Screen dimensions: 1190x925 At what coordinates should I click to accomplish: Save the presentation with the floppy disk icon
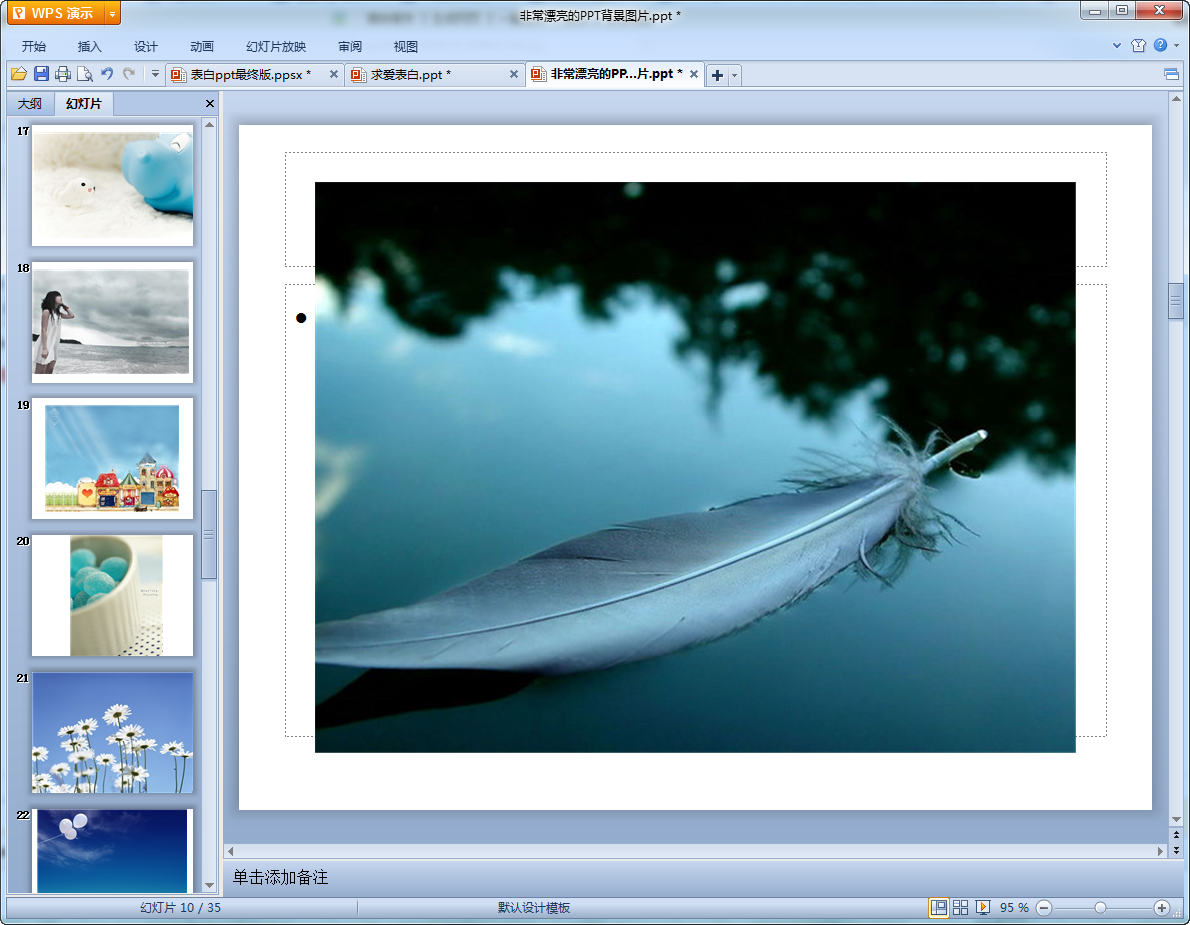pyautogui.click(x=41, y=74)
